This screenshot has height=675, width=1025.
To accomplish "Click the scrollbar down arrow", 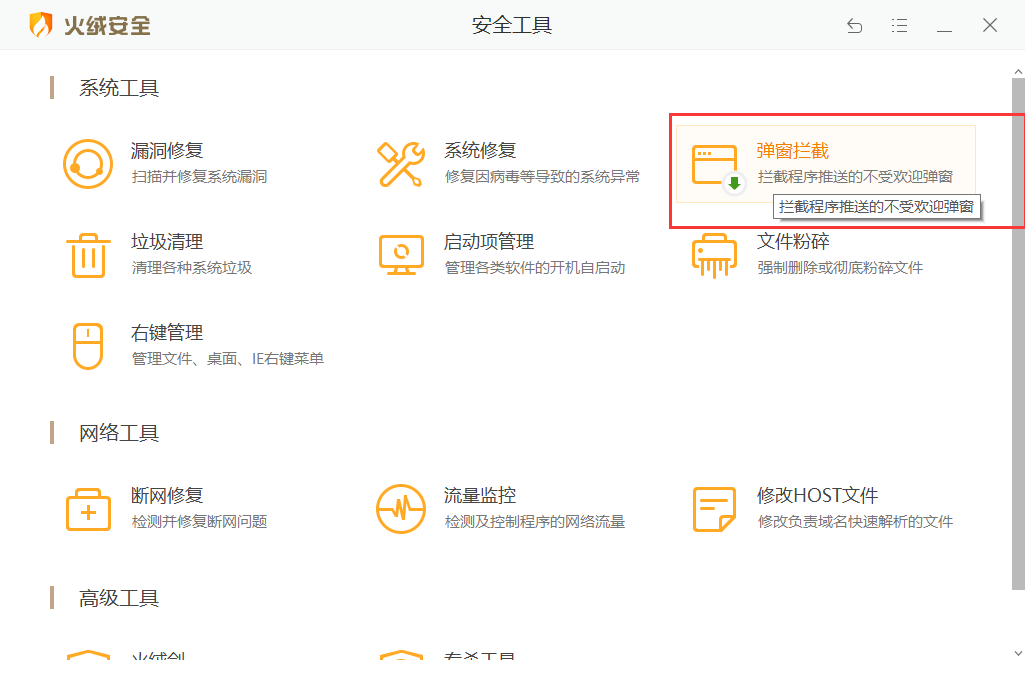I will click(x=1018, y=653).
